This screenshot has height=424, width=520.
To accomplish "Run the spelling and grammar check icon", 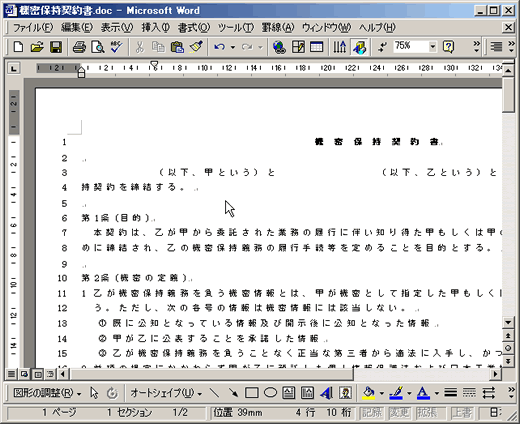I will 117,47.
